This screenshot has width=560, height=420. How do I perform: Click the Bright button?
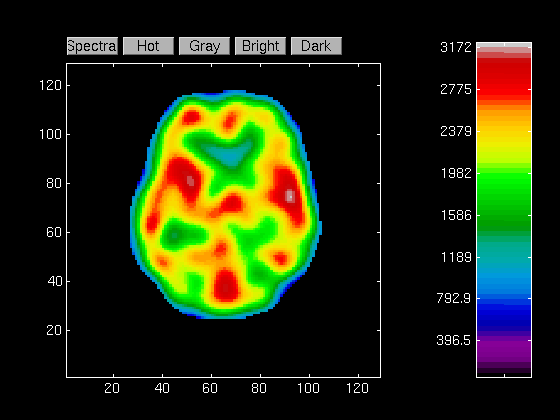click(x=260, y=46)
